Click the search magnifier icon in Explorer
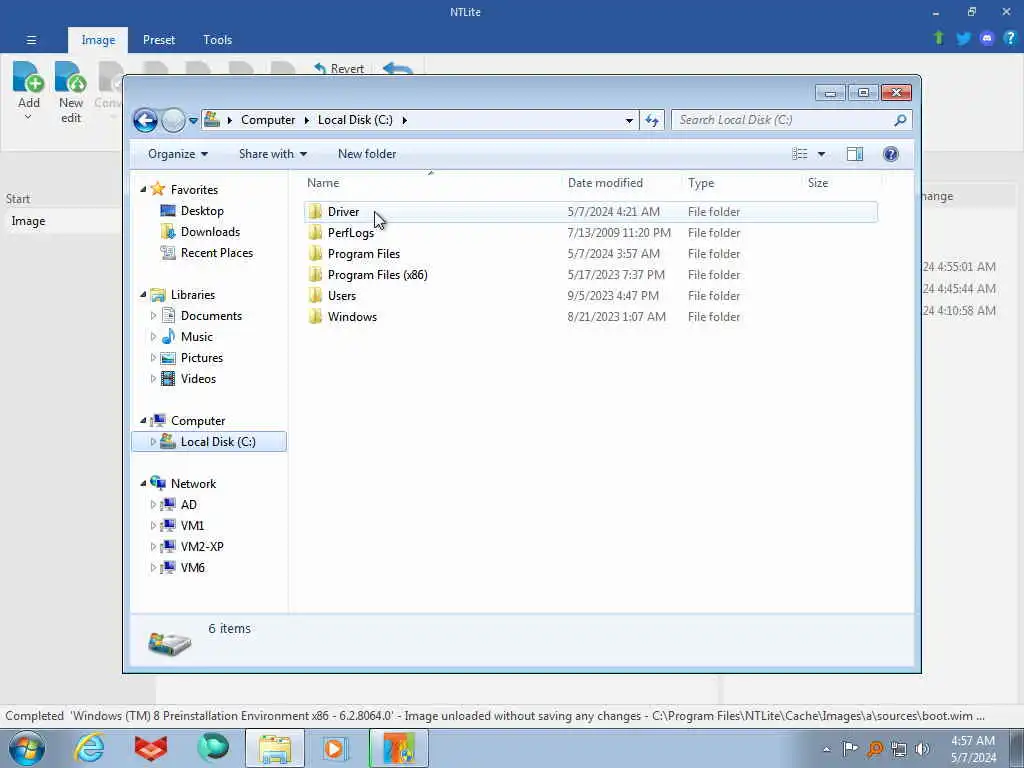This screenshot has height=768, width=1024. [900, 120]
